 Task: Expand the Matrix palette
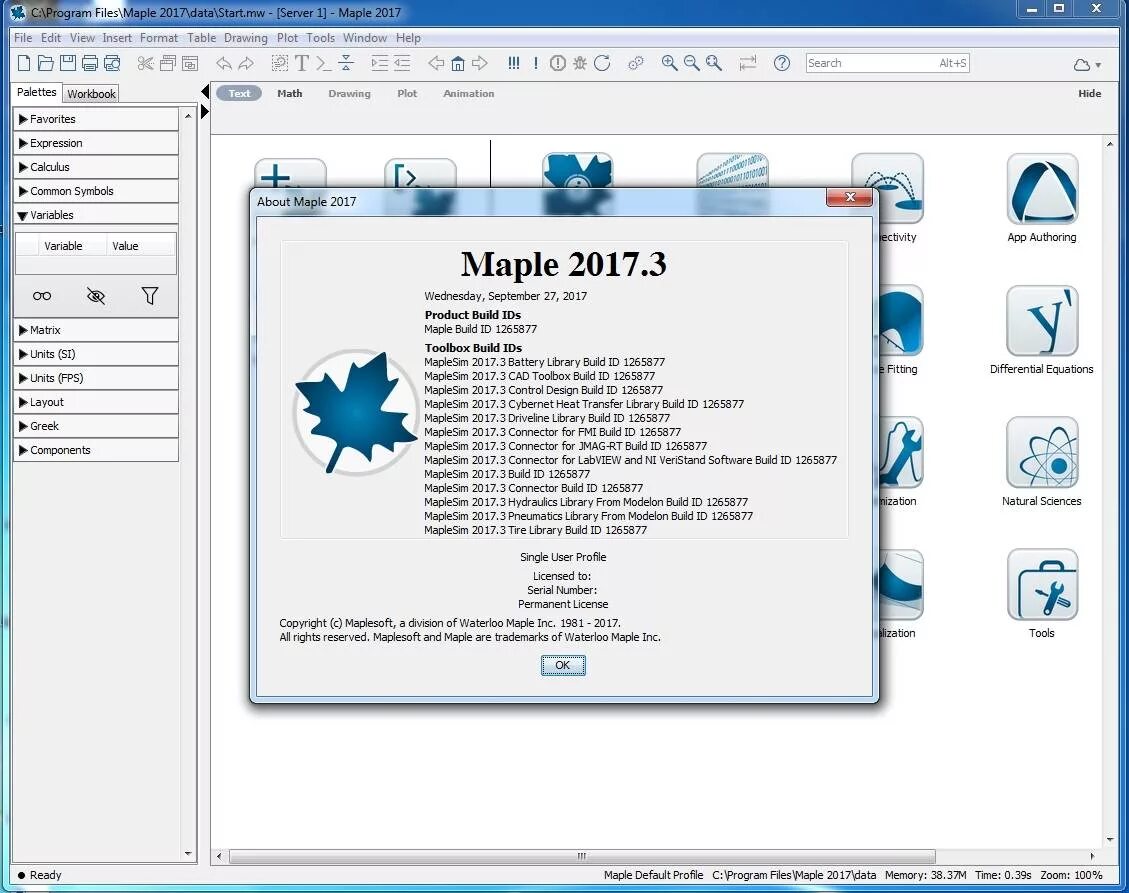tap(96, 330)
